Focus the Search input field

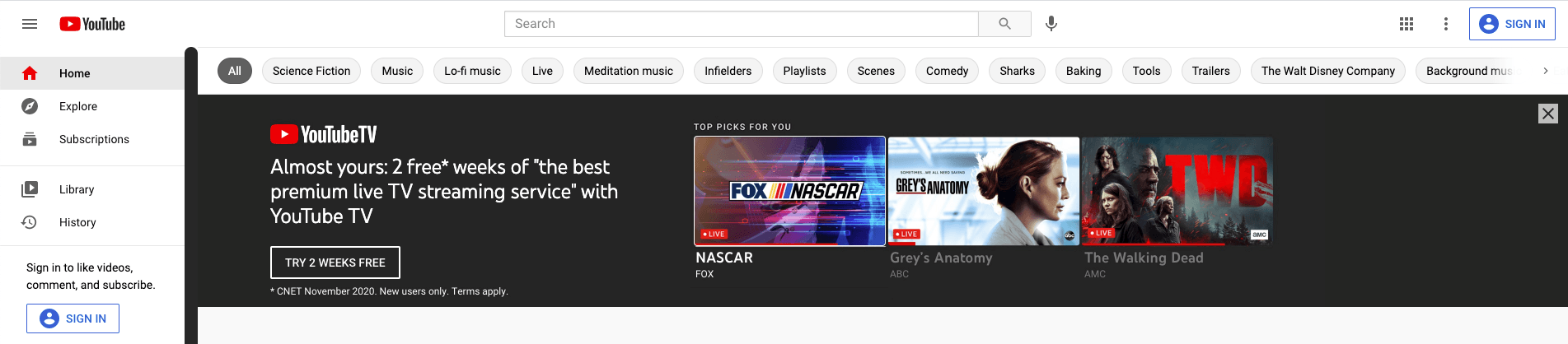(x=742, y=24)
